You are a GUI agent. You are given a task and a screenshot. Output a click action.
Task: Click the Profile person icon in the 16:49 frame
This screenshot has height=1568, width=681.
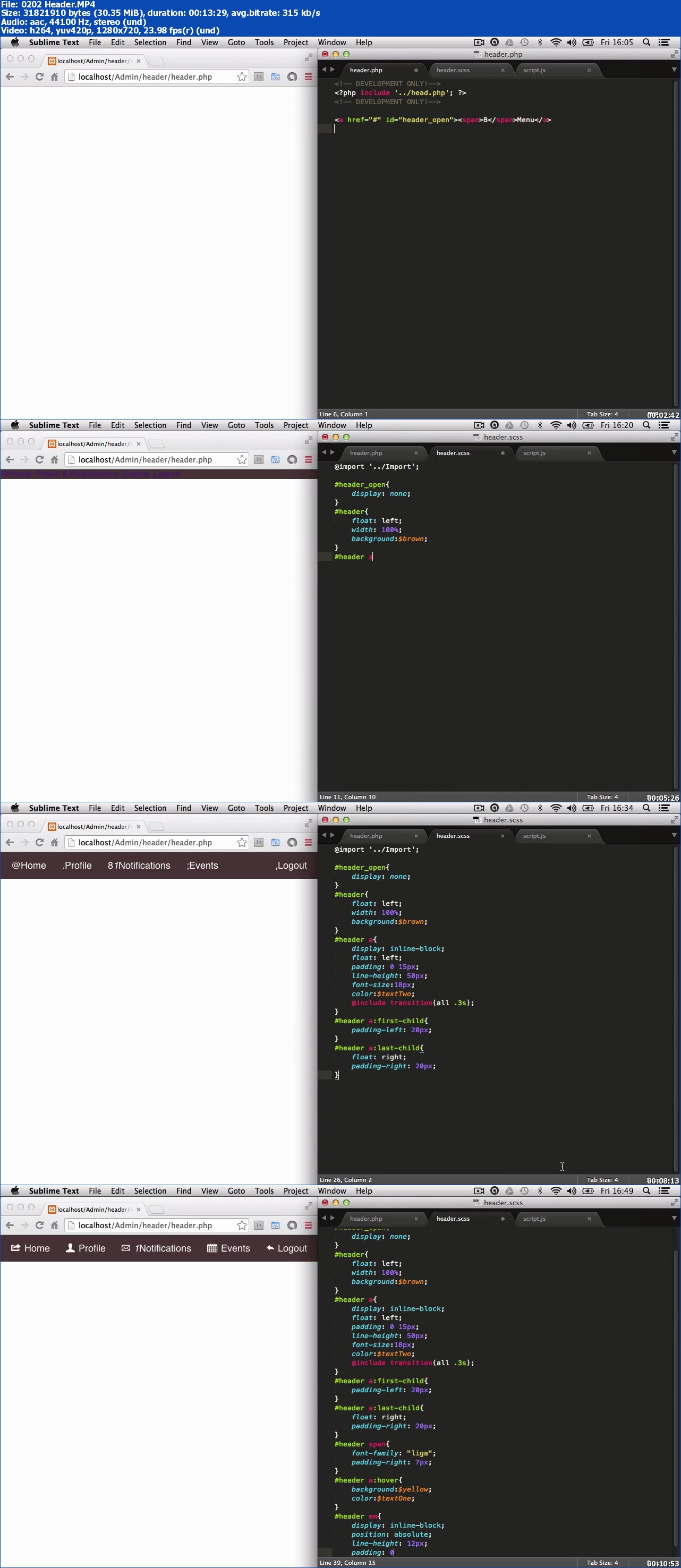click(x=70, y=1248)
